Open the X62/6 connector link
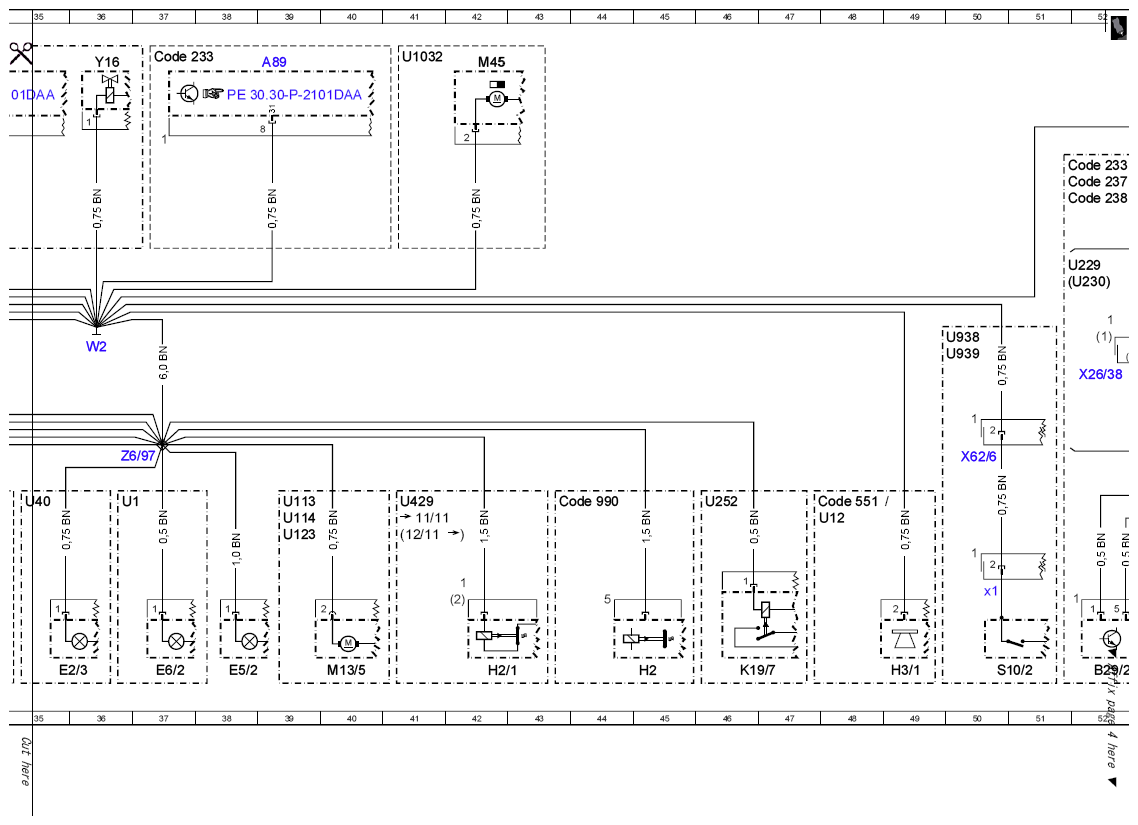The height and width of the screenshot is (825, 1138). pyautogui.click(x=978, y=456)
